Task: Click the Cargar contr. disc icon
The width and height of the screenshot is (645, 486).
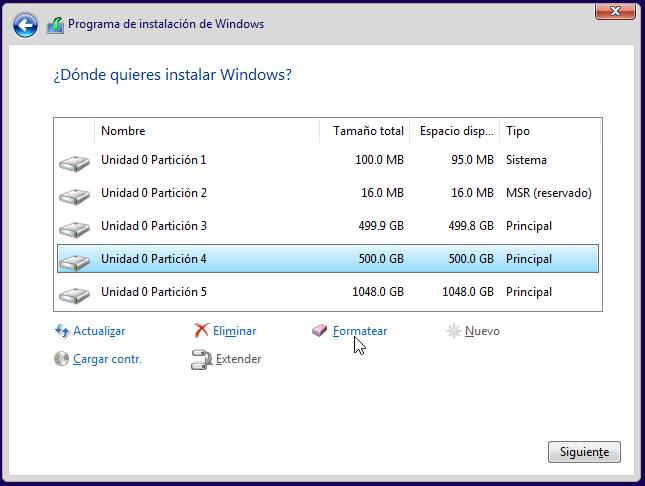Action: click(61, 359)
